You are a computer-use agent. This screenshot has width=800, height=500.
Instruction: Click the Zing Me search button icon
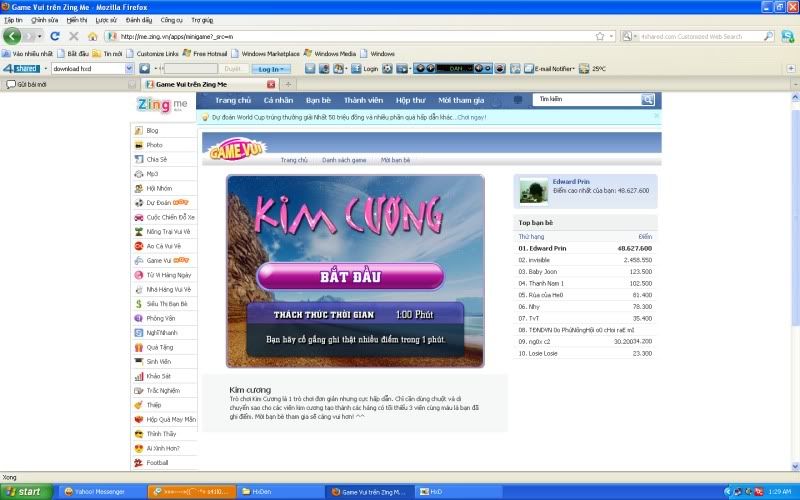[647, 99]
